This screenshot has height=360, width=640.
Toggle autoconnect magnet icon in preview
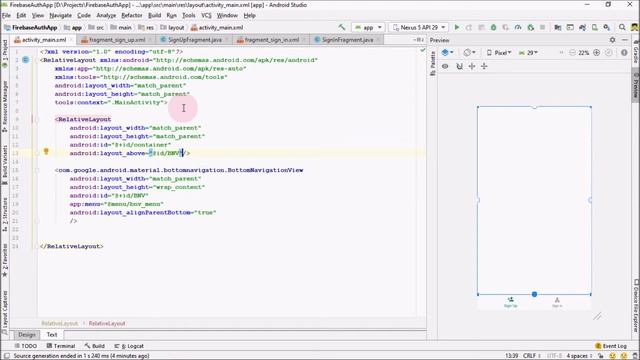click(x=460, y=66)
